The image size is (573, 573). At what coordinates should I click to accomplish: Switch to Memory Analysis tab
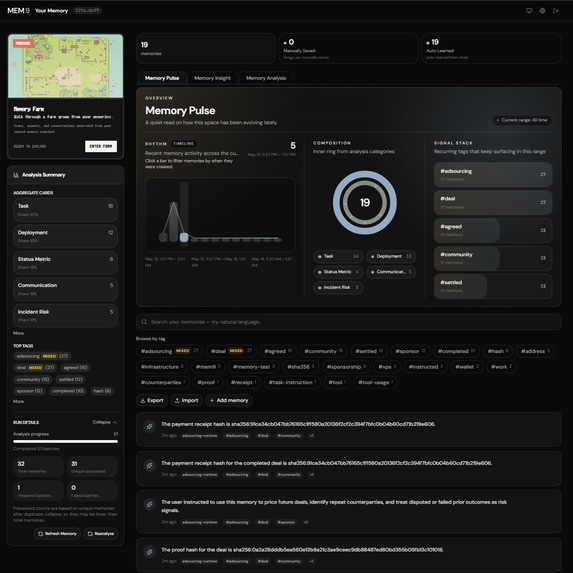pyautogui.click(x=266, y=78)
